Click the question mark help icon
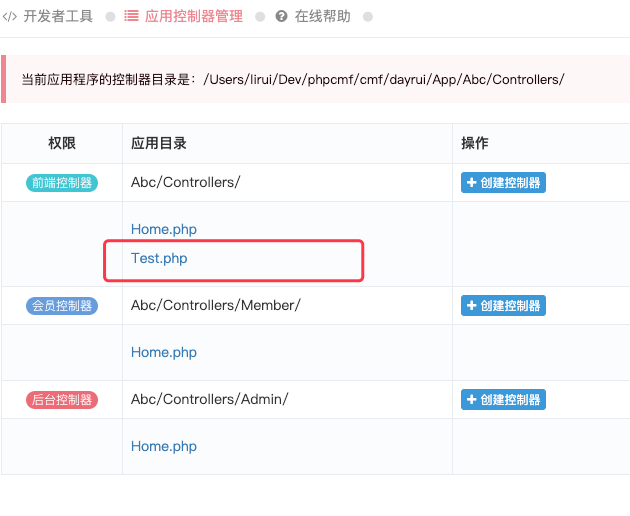 281,16
